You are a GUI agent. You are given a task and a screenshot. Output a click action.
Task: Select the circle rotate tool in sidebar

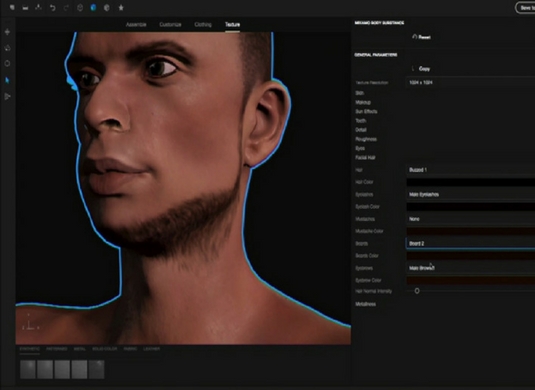[x=7, y=63]
